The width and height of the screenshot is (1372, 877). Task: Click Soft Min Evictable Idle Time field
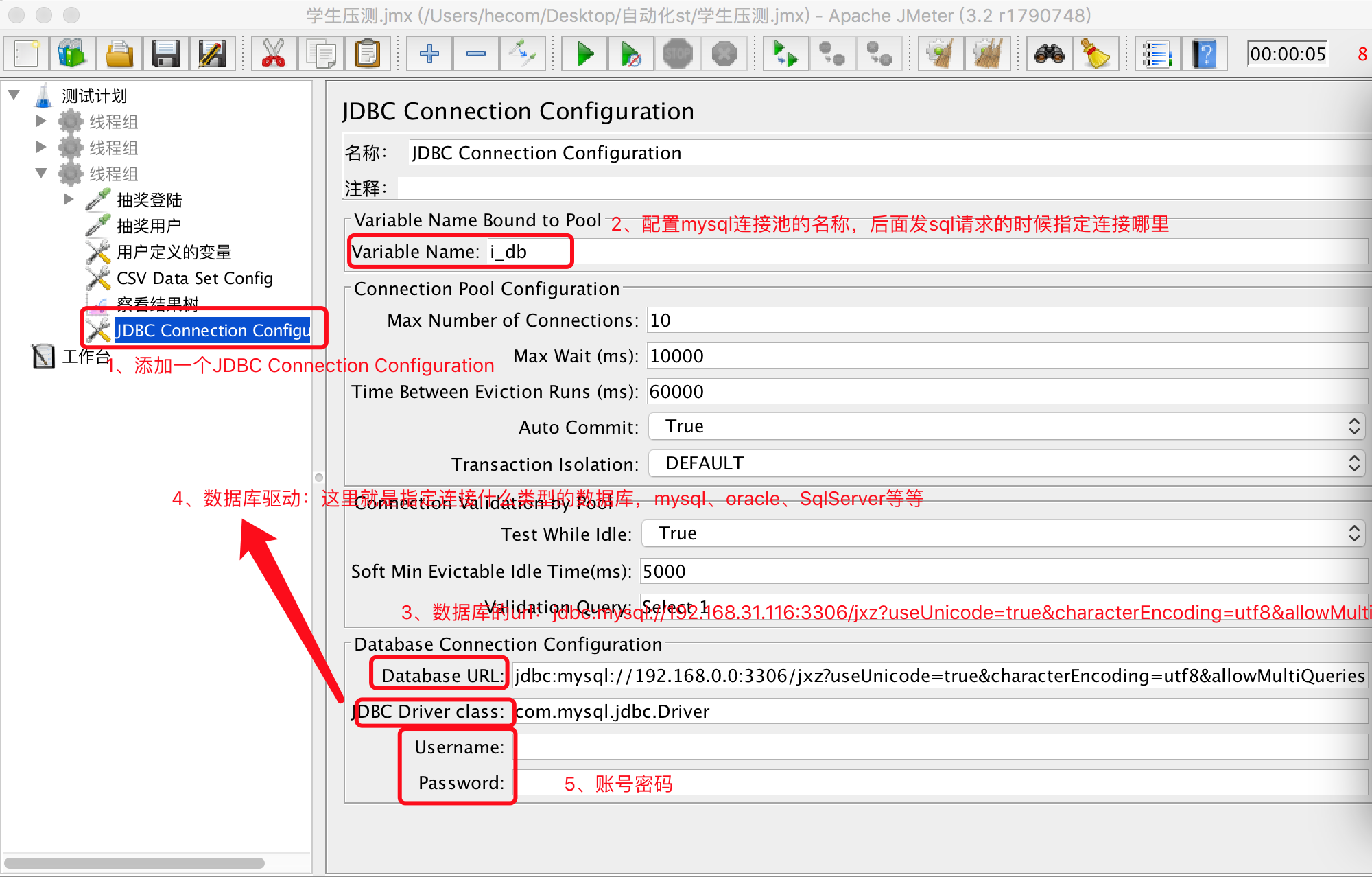tap(1004, 572)
